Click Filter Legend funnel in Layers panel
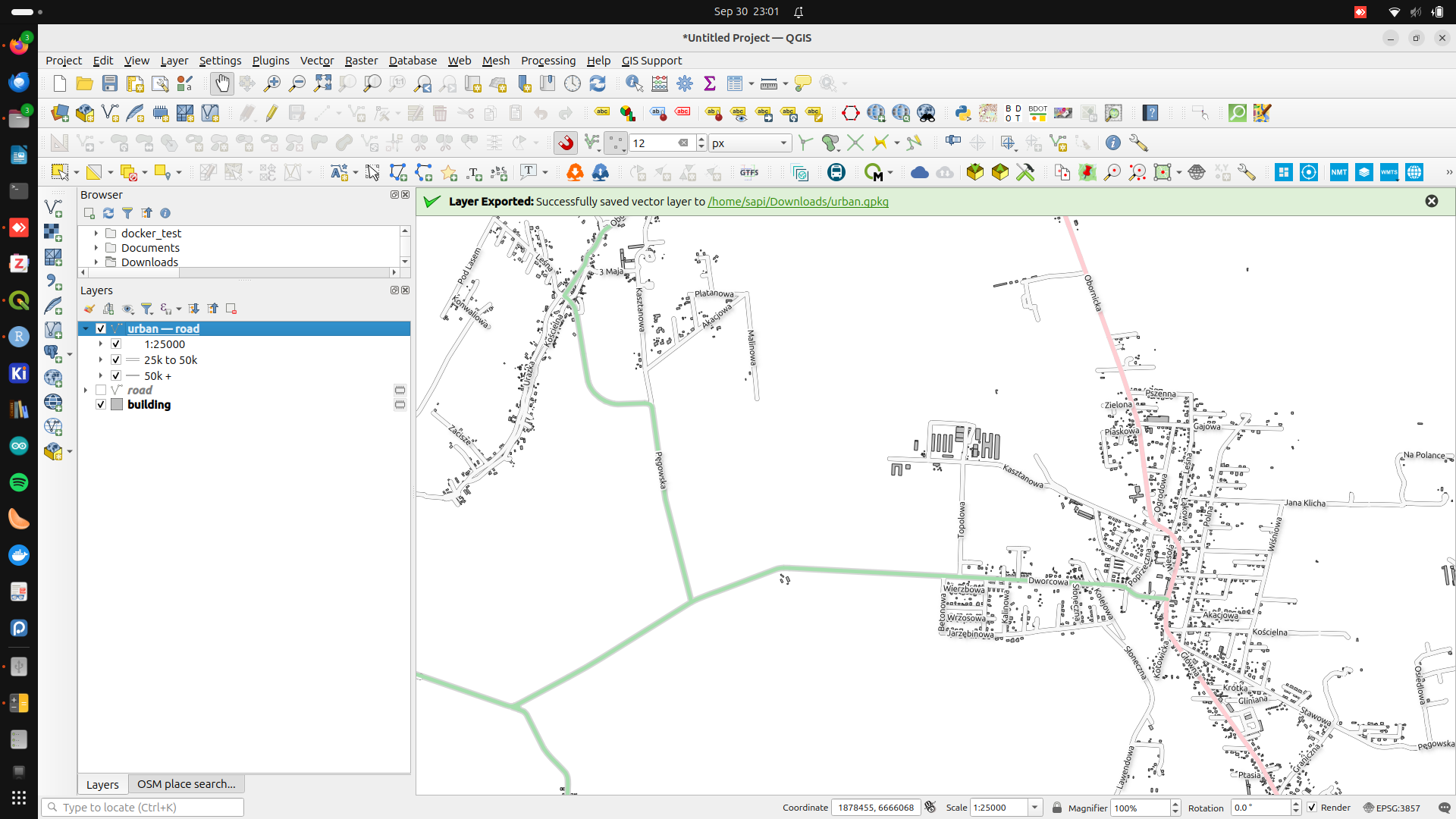Image resolution: width=1456 pixels, height=819 pixels. [147, 309]
